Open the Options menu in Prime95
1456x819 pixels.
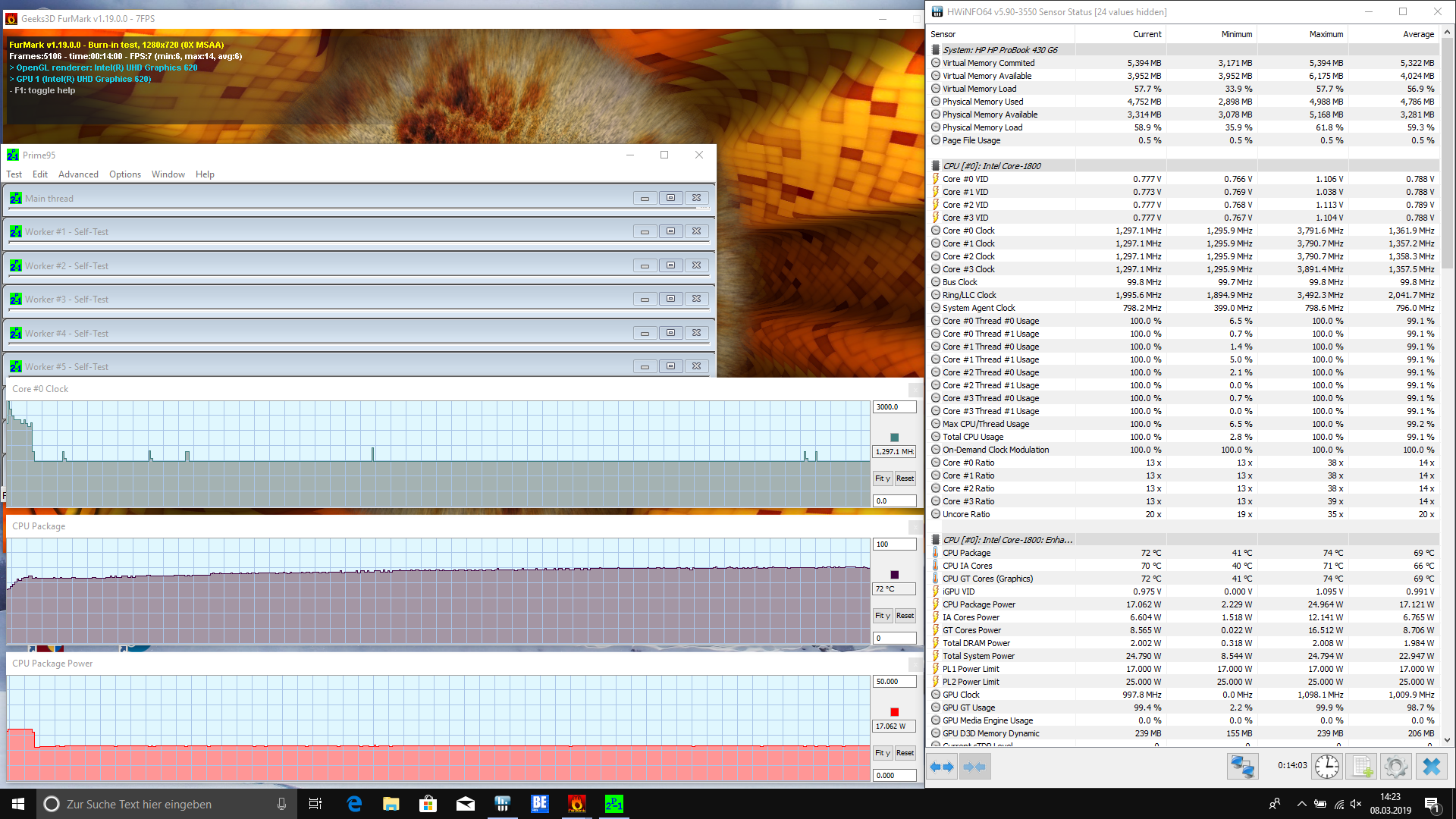pos(125,174)
